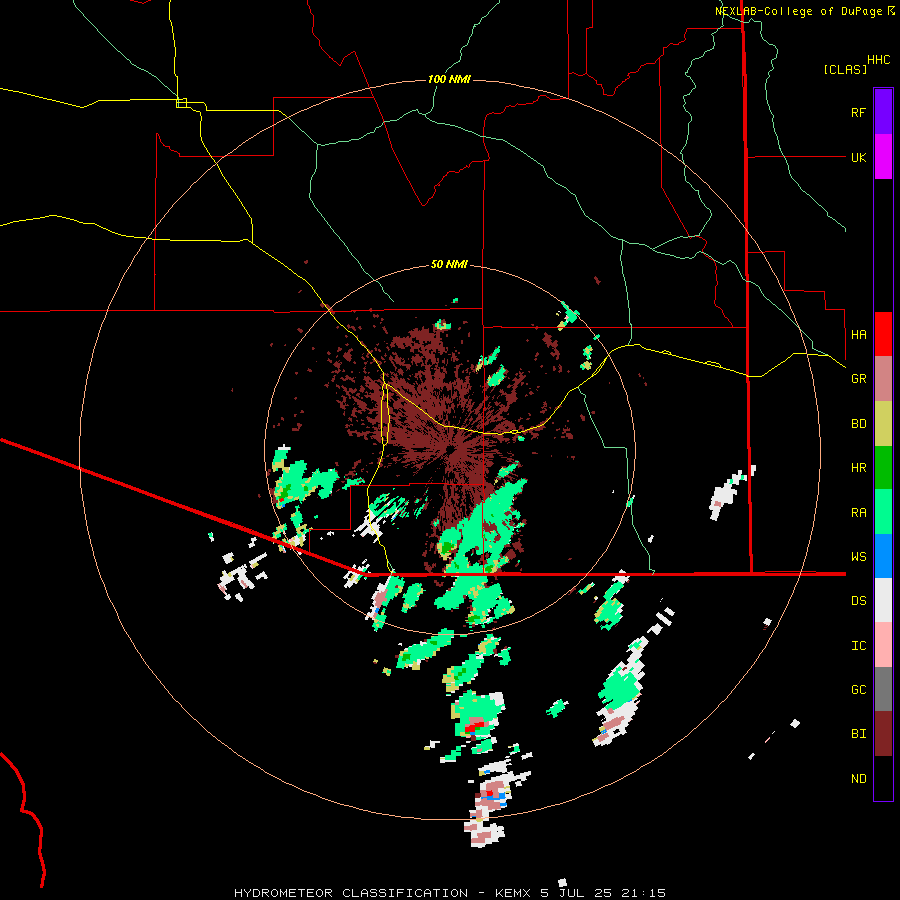This screenshot has height=900, width=900.
Task: Click the ND legend label
Action: 858,778
